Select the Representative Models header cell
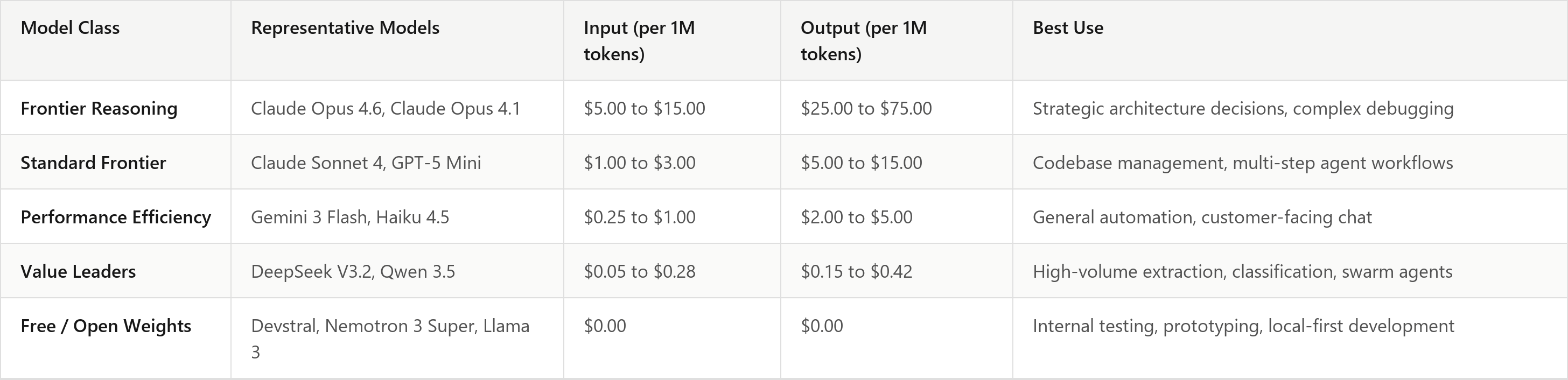Viewport: 1568px width, 380px height. pyautogui.click(x=345, y=28)
